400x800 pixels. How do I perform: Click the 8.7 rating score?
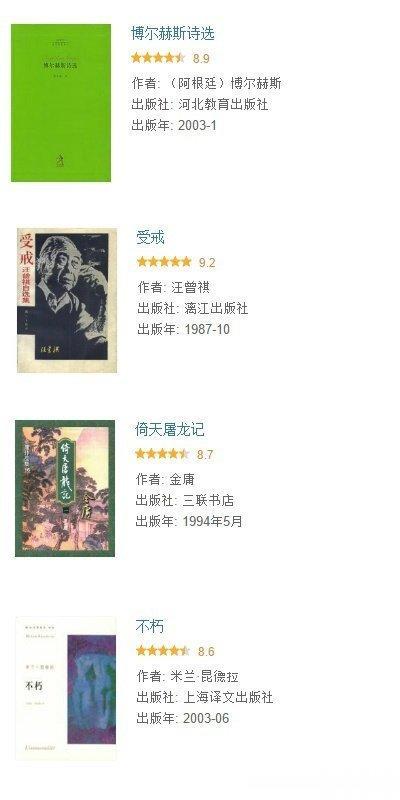click(205, 455)
